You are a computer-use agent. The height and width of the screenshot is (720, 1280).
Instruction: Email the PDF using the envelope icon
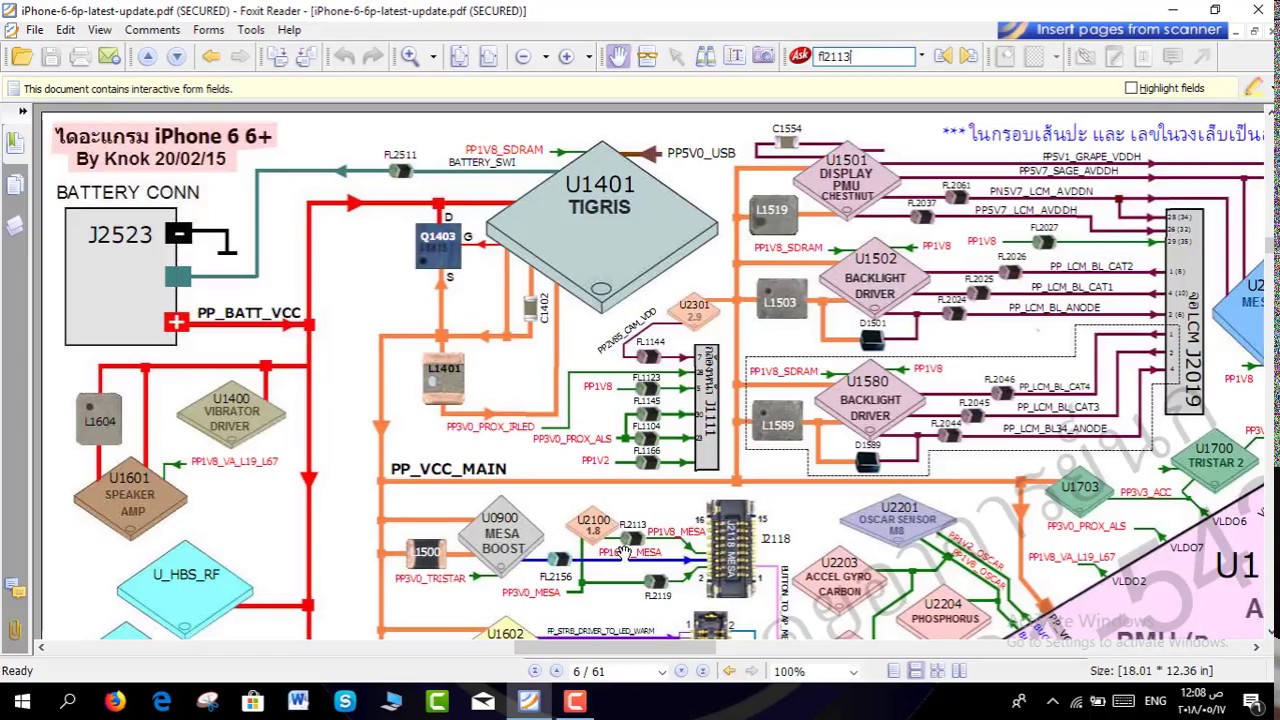click(x=109, y=57)
